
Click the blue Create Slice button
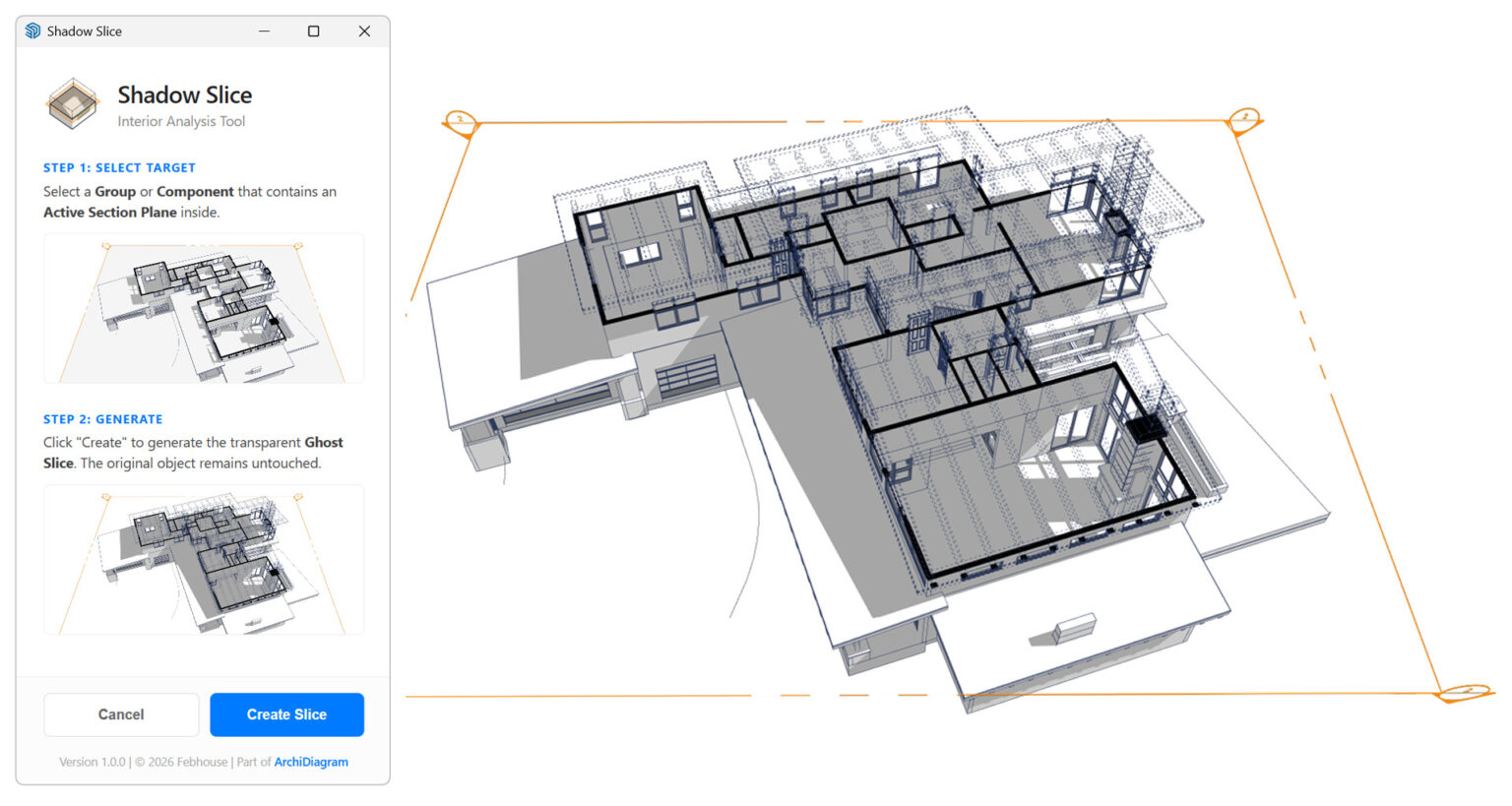coord(286,714)
